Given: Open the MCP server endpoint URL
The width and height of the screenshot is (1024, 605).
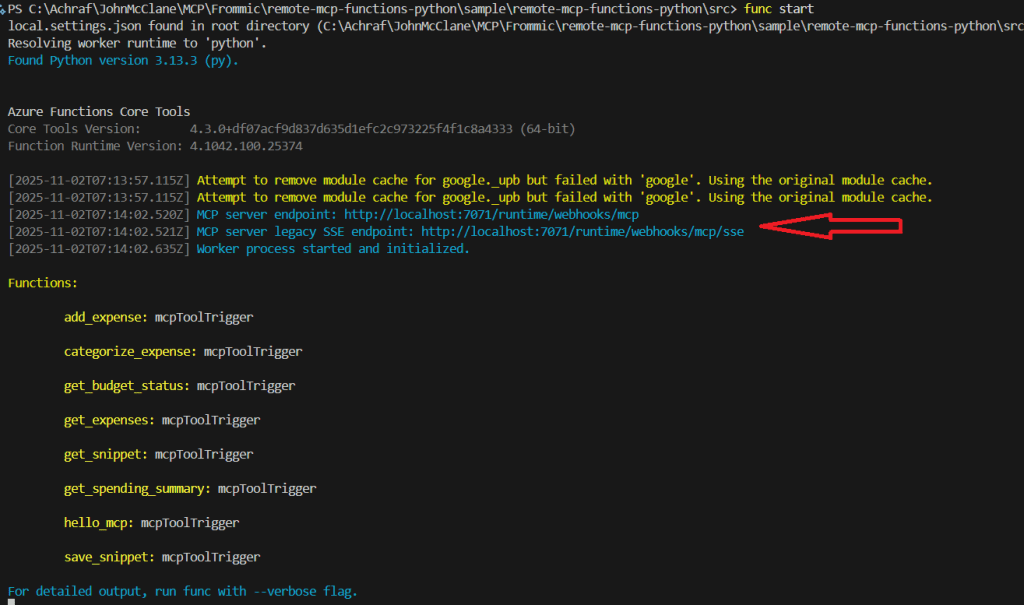Looking at the screenshot, I should coord(491,214).
